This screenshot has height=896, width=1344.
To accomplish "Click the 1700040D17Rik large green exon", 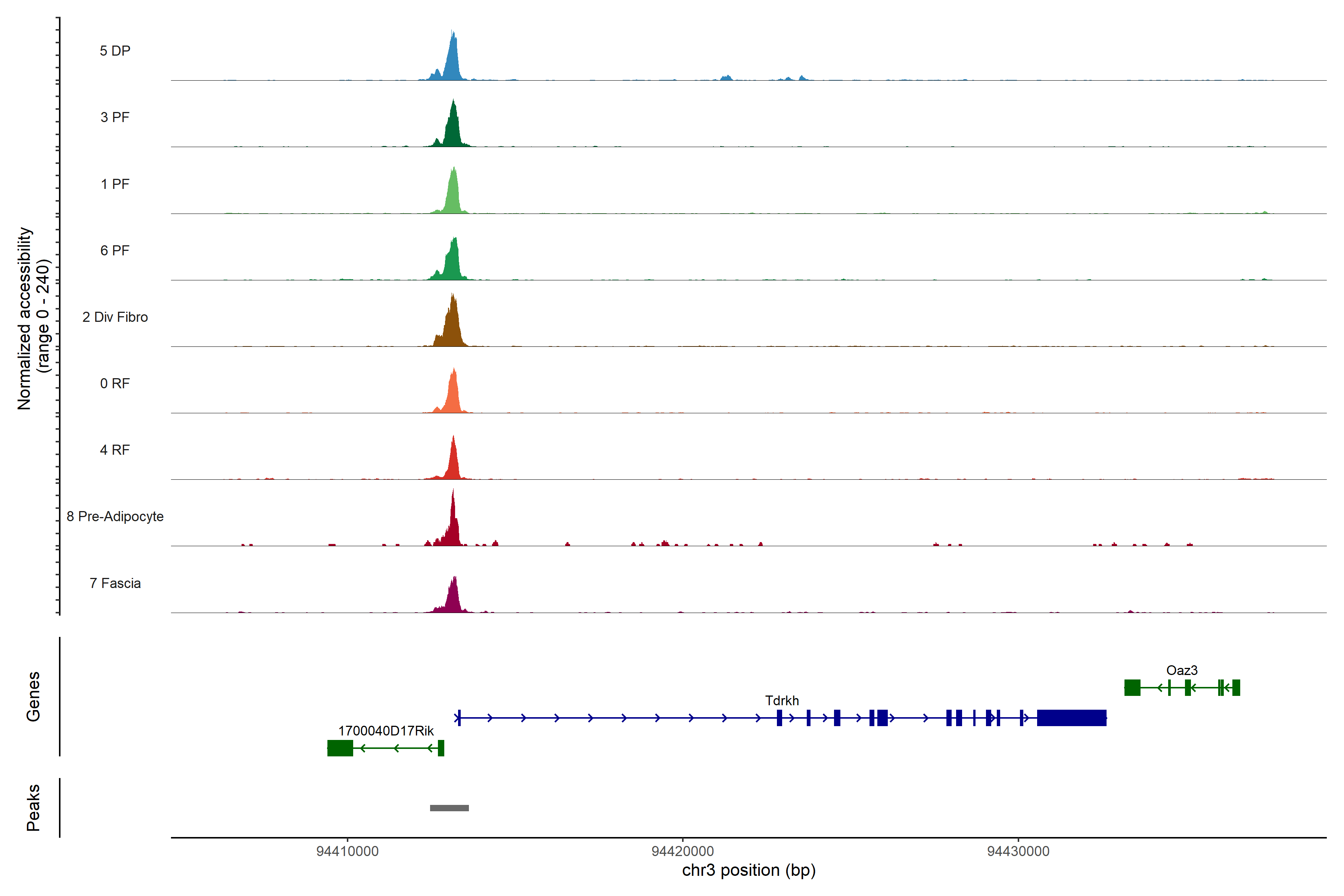I will (340, 748).
